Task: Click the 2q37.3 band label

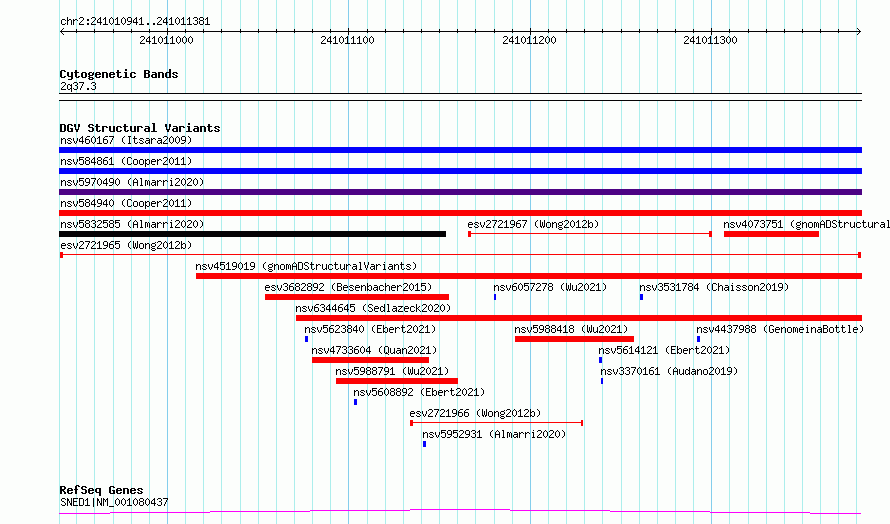Action: 78,86
